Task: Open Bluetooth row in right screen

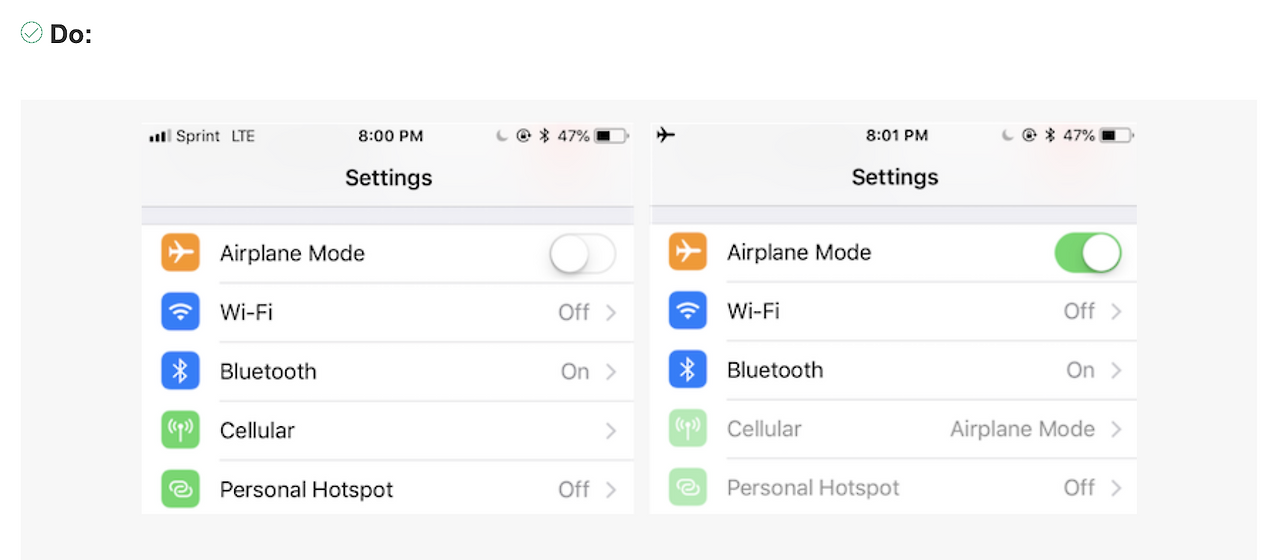Action: click(x=893, y=370)
